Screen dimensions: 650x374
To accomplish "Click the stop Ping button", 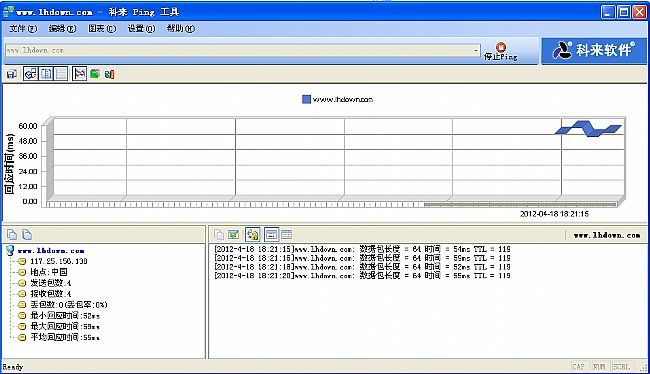I will coord(501,51).
